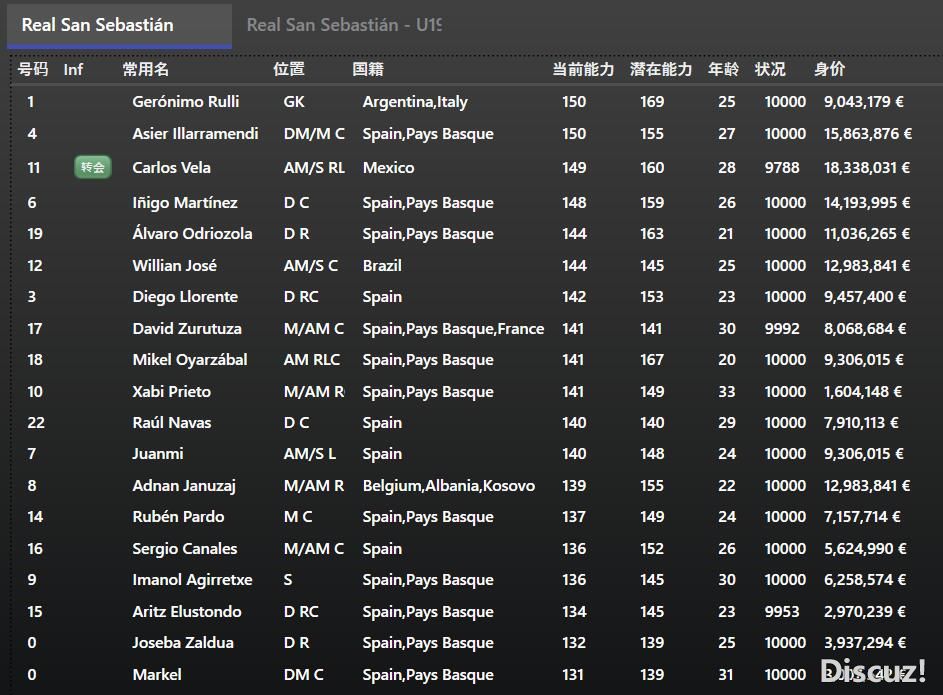Select player Mikel Oyarzábal
Image resolution: width=943 pixels, height=695 pixels.
pos(190,360)
